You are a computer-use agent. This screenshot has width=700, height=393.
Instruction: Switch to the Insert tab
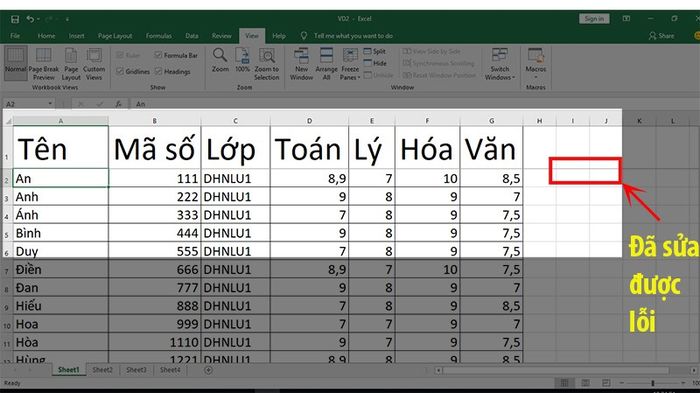[76, 36]
